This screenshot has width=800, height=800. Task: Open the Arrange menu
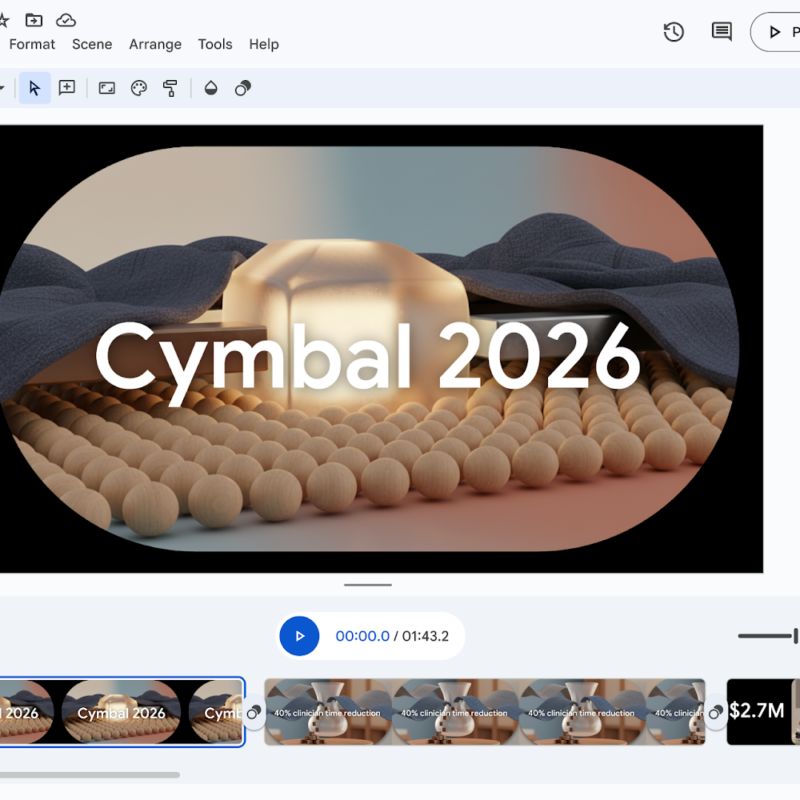tap(155, 44)
